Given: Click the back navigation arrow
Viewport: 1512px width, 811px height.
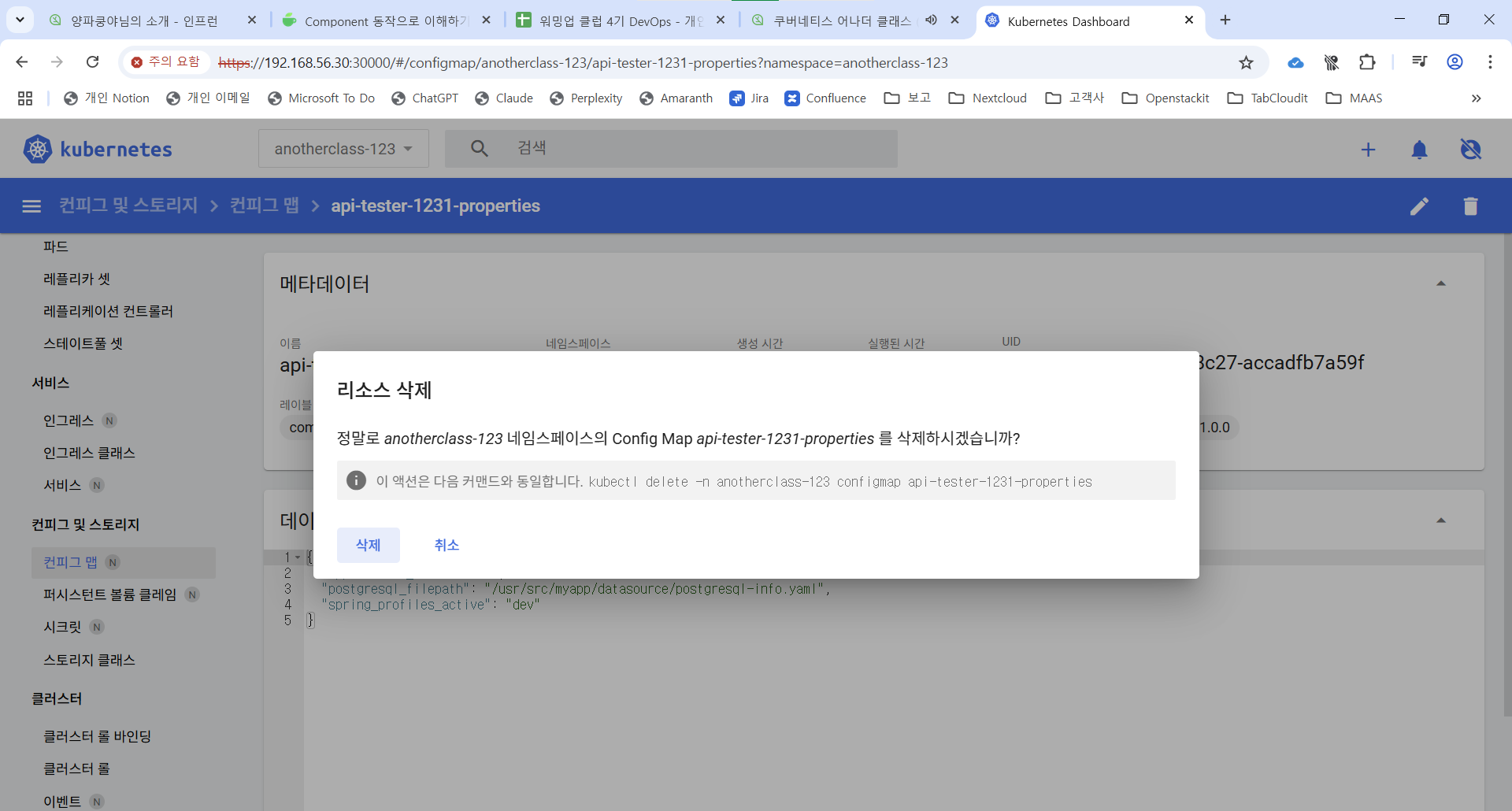Looking at the screenshot, I should click(22, 62).
